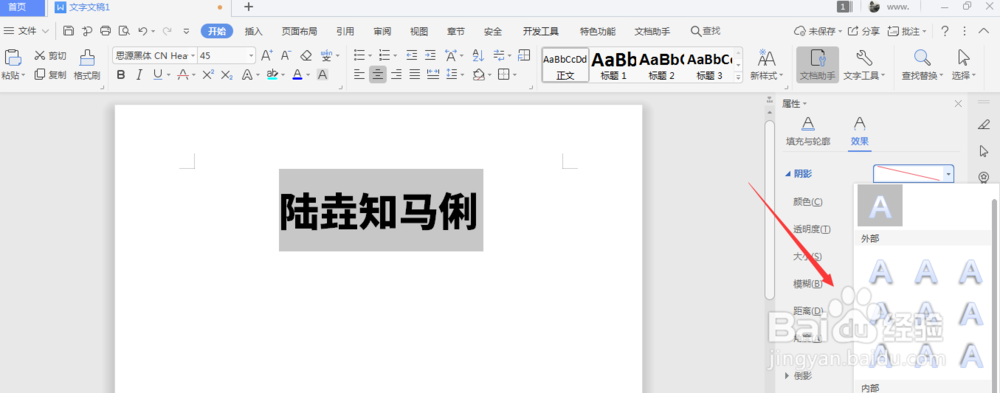Image resolution: width=1000 pixels, height=393 pixels.
Task: Apply text highlight color
Action: [x=272, y=75]
